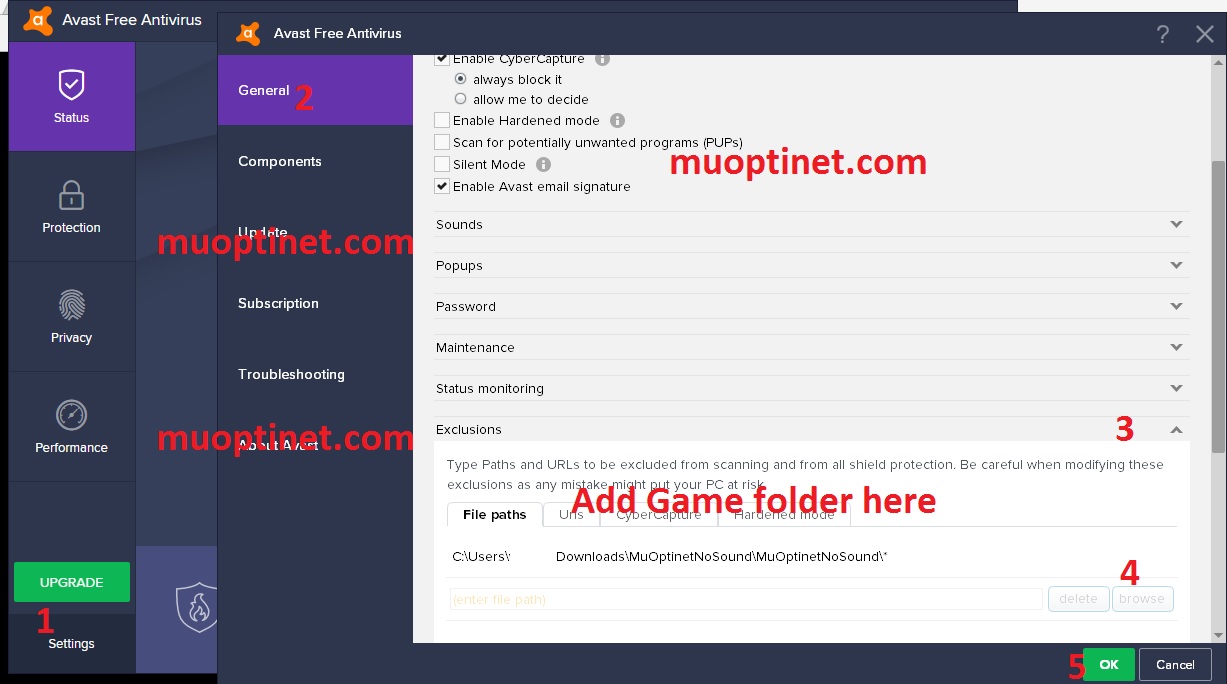Open Performance gauge icon
The image size is (1227, 684).
point(71,415)
